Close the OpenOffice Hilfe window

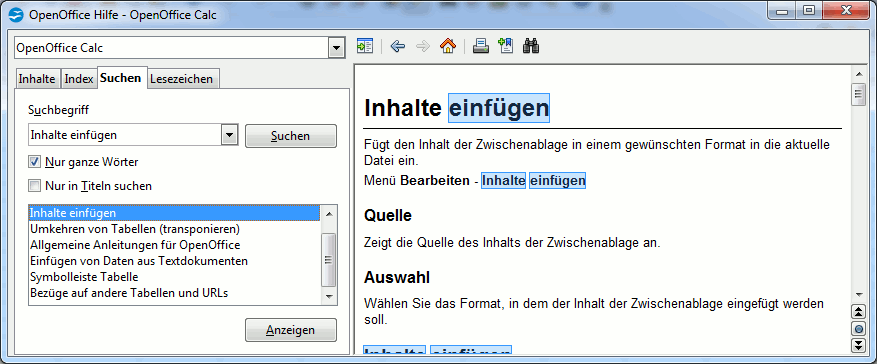point(845,11)
